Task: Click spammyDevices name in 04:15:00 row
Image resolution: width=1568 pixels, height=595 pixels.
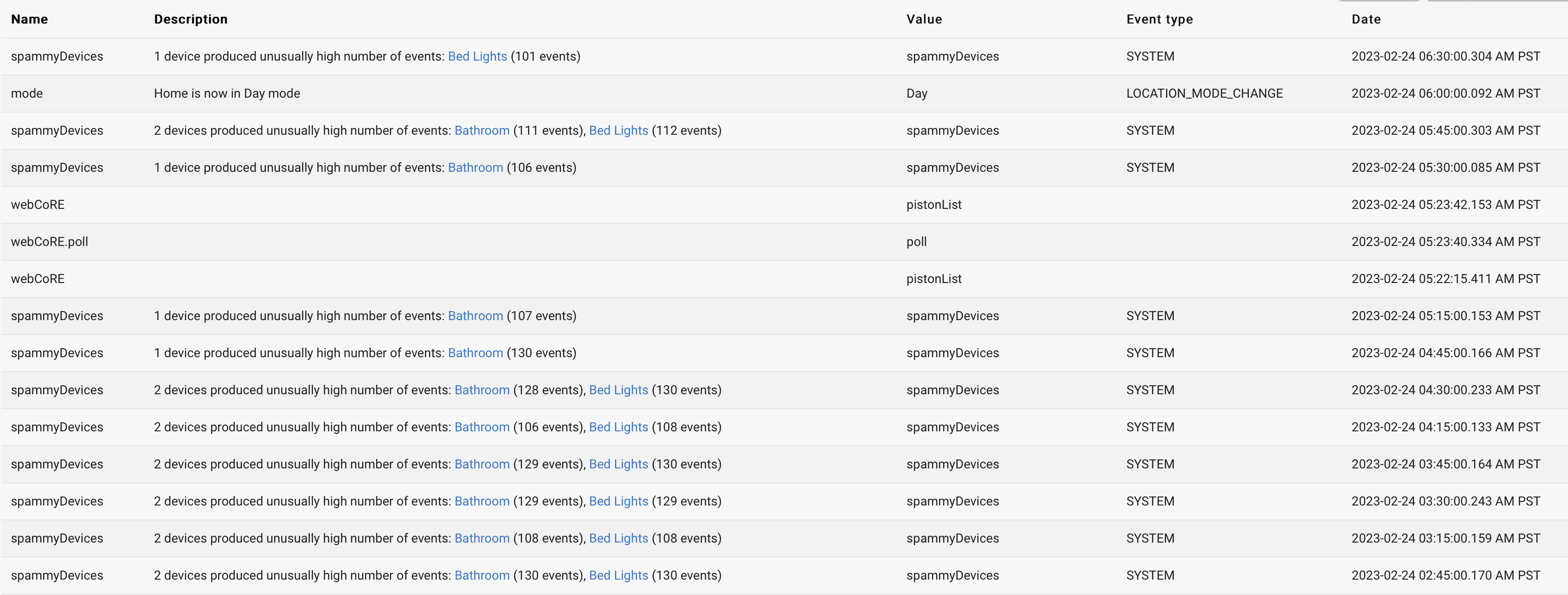Action: (57, 428)
